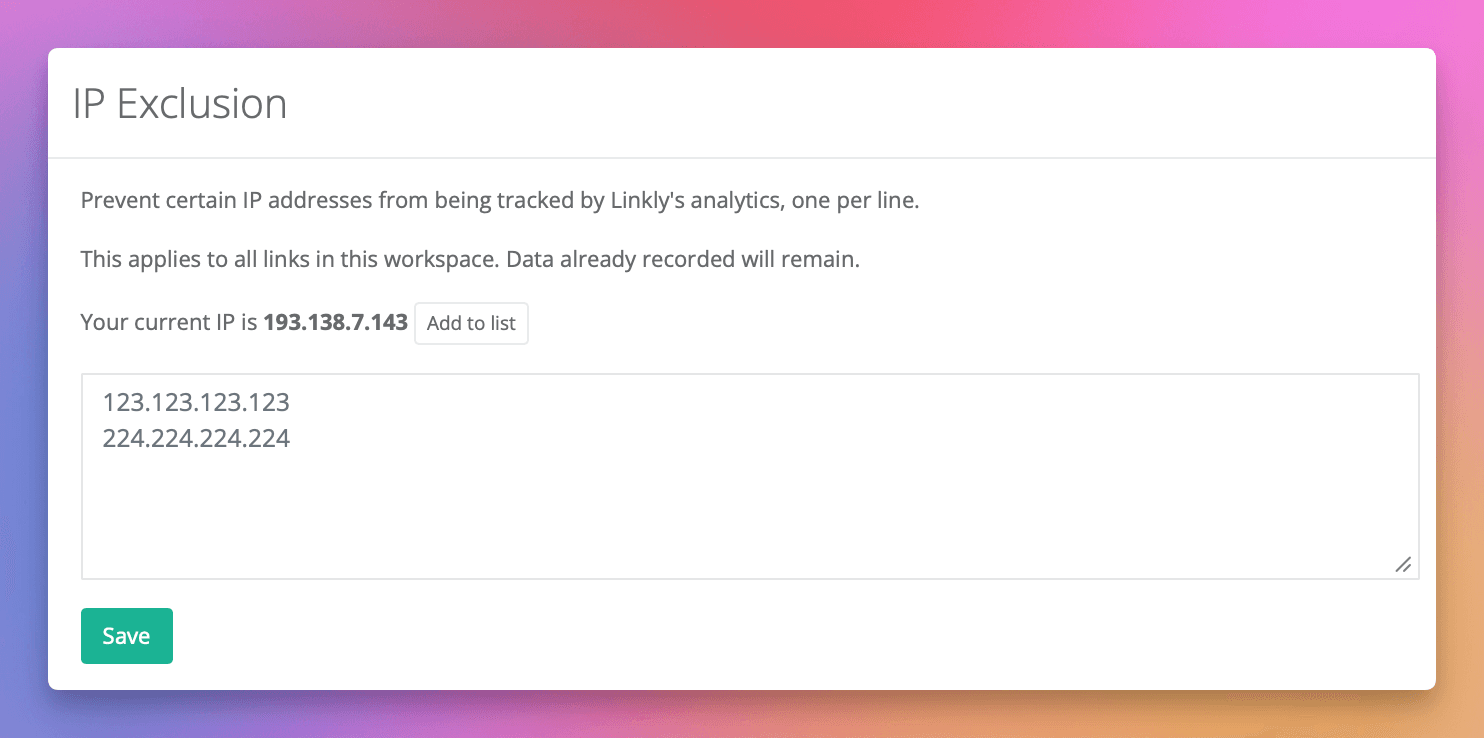Click the Add to list button

(471, 324)
